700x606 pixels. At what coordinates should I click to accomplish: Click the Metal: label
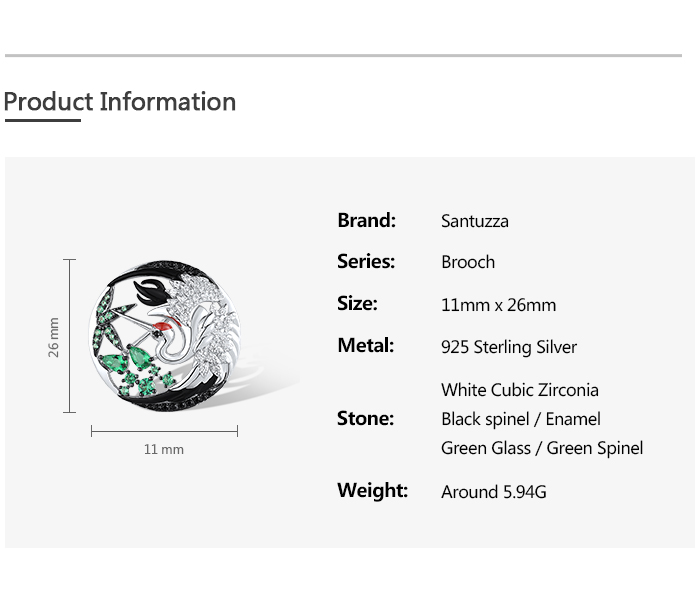click(366, 346)
